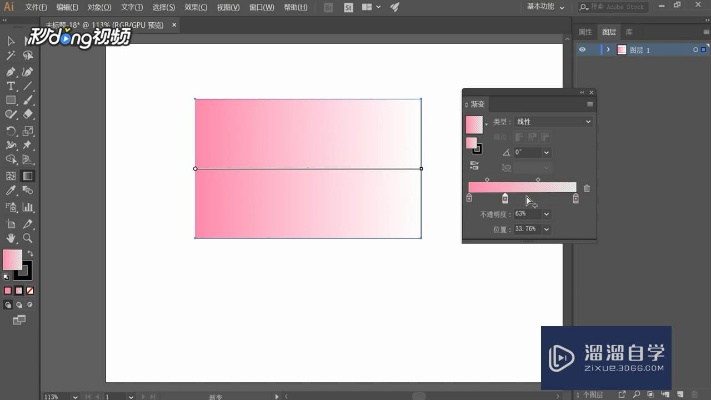Open gradient preset dropdown beside gradient swatch

pos(487,124)
